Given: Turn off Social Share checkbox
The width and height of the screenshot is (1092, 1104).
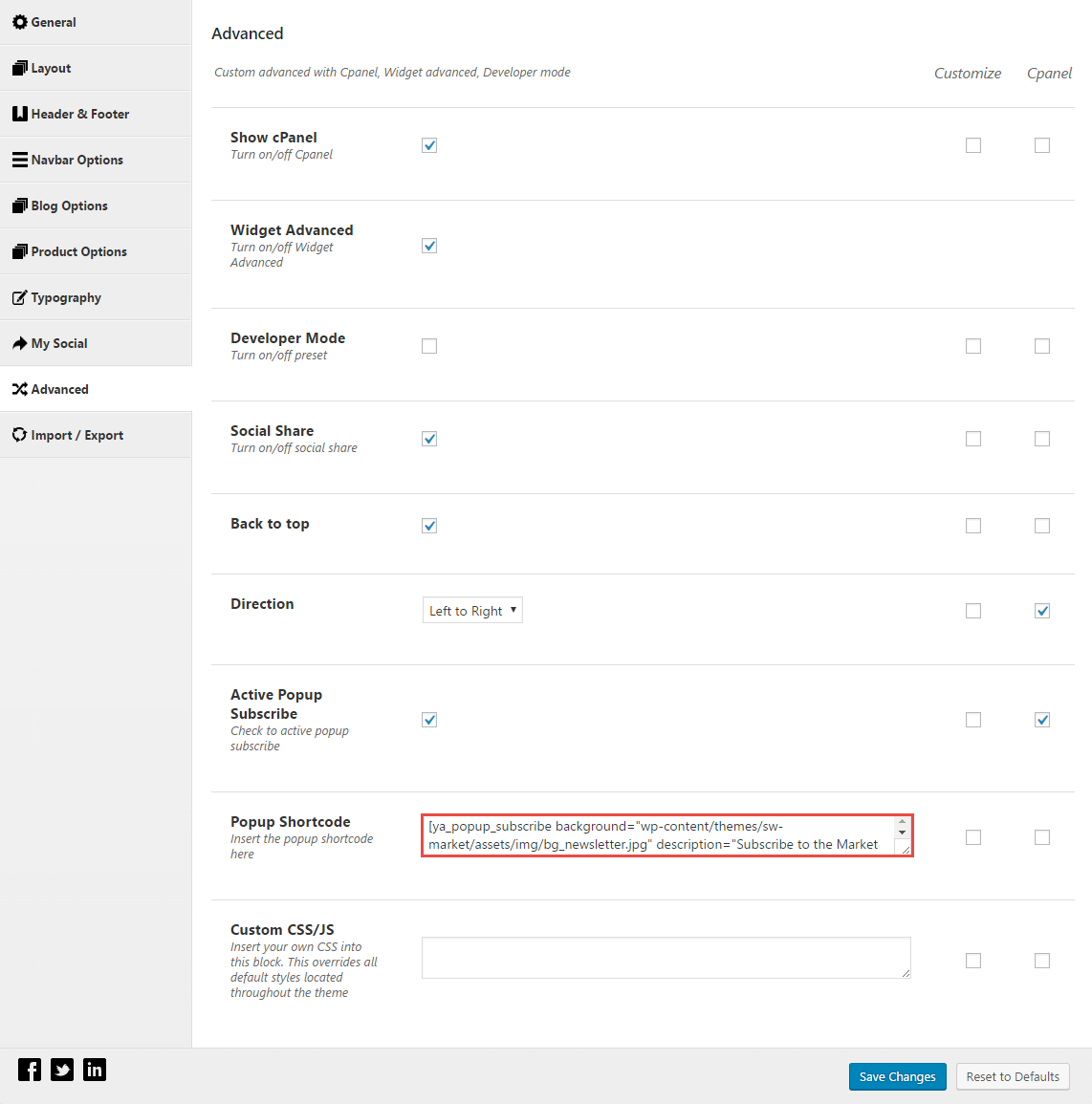Looking at the screenshot, I should 429,439.
